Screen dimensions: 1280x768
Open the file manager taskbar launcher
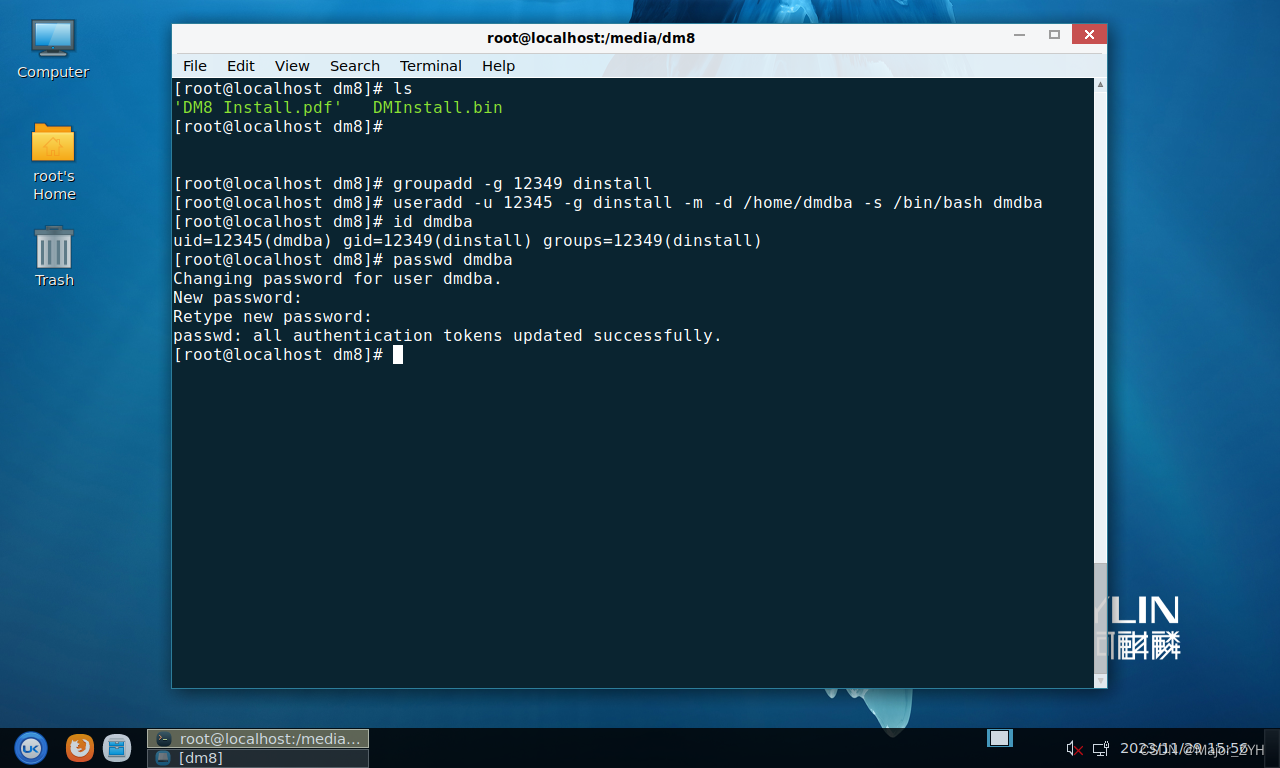(x=117, y=748)
